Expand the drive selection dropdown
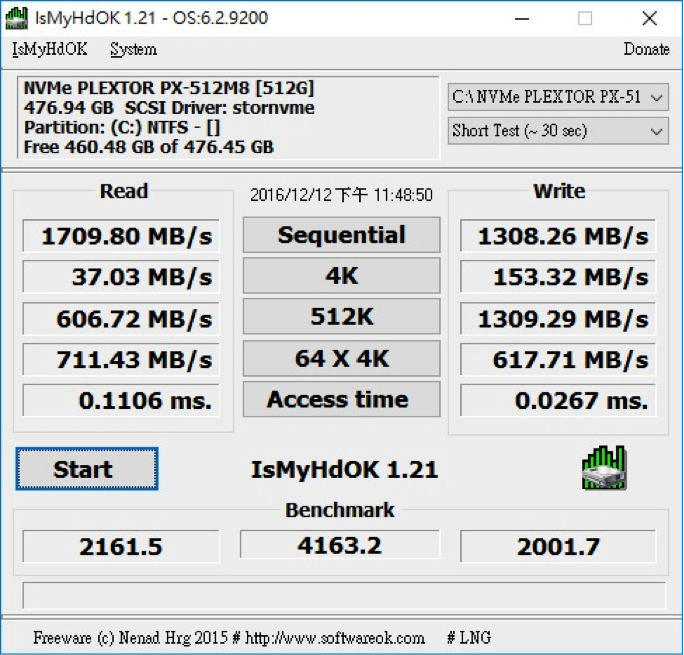 [x=558, y=97]
